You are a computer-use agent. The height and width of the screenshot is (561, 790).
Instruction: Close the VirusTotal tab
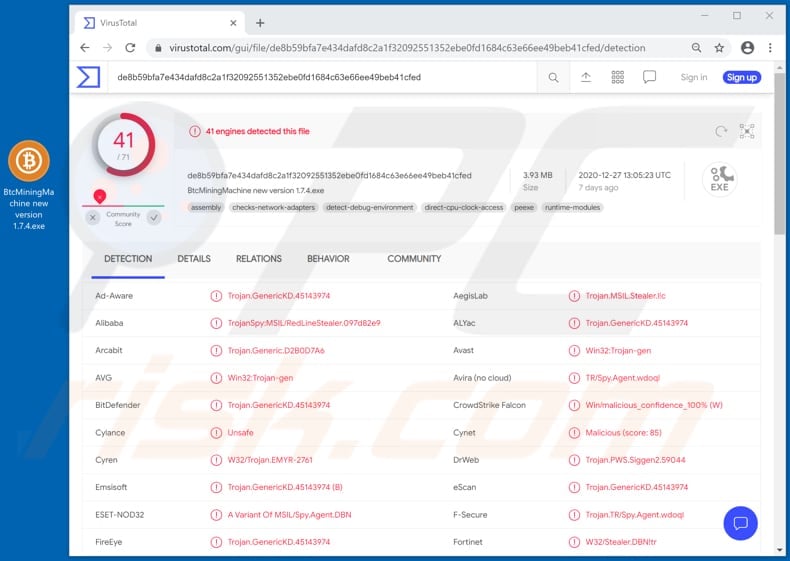(x=233, y=23)
